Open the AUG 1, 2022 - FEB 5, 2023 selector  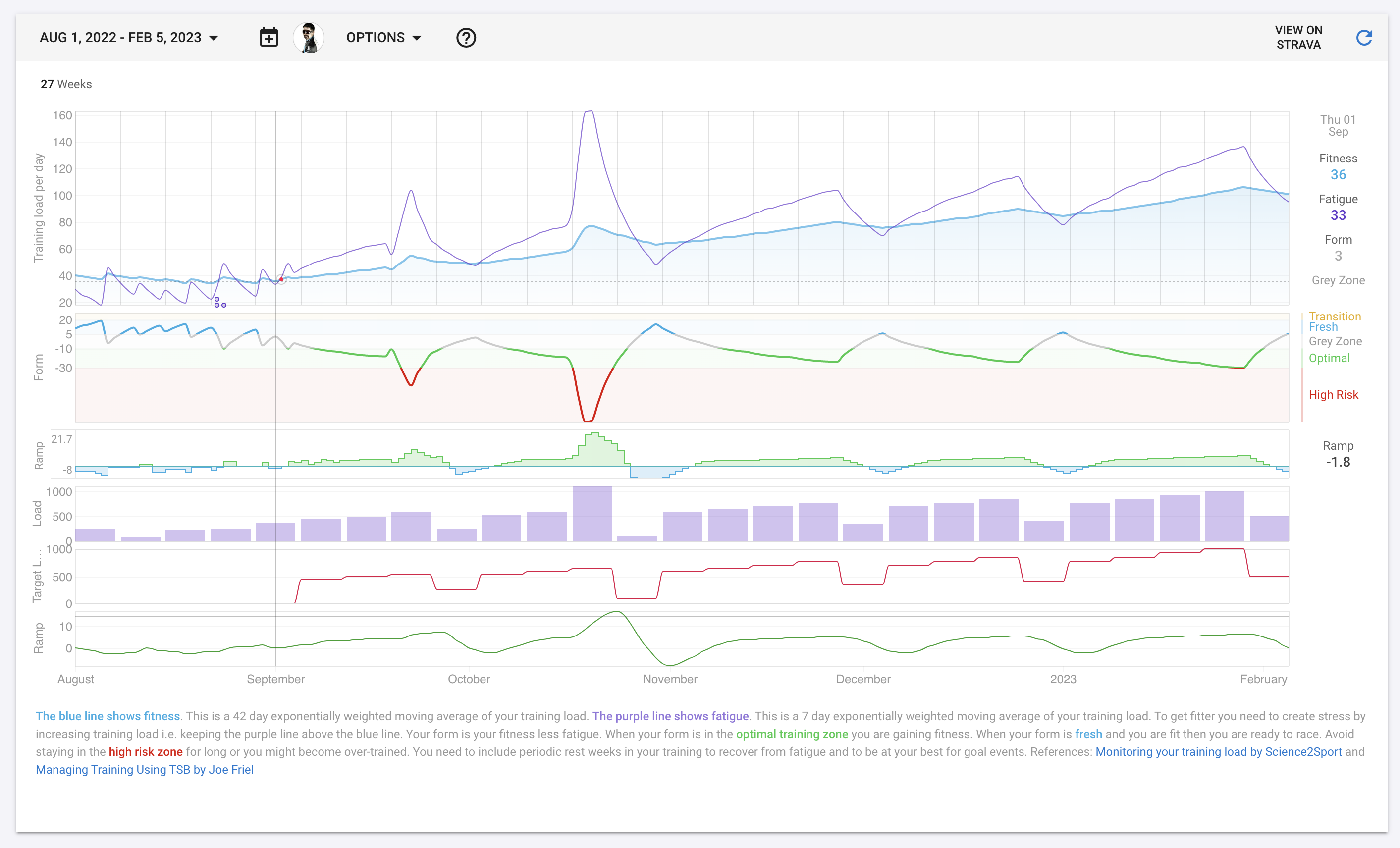click(129, 38)
